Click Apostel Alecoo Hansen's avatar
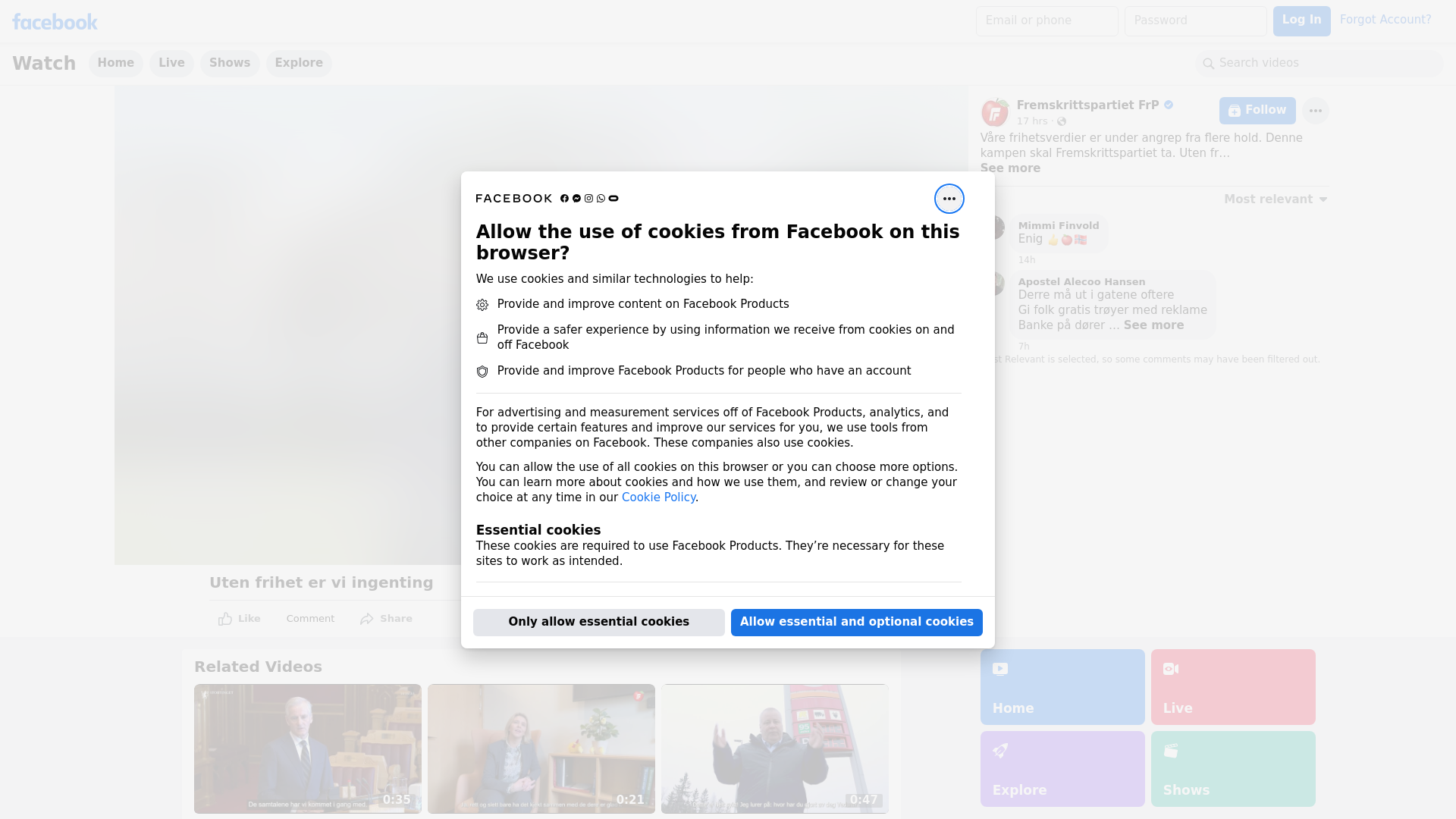The width and height of the screenshot is (1456, 819). coord(997,283)
